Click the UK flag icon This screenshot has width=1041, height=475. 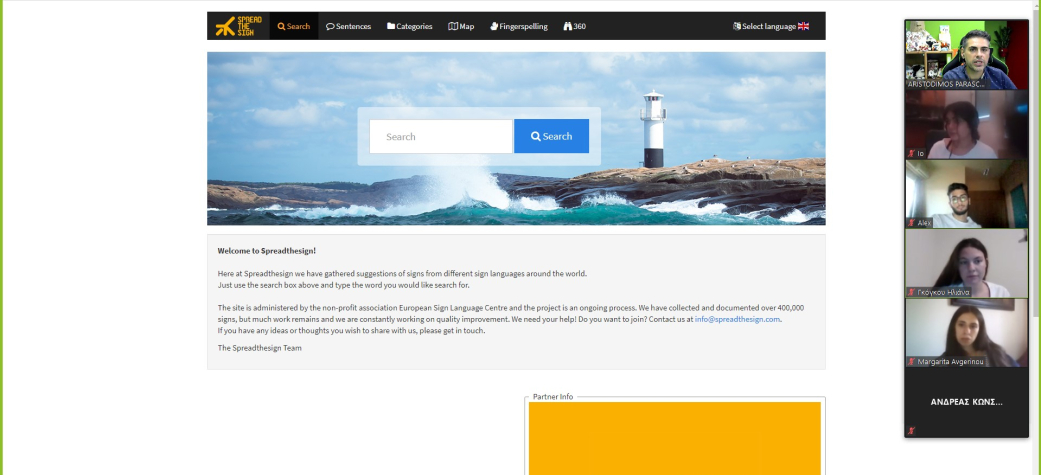(804, 26)
